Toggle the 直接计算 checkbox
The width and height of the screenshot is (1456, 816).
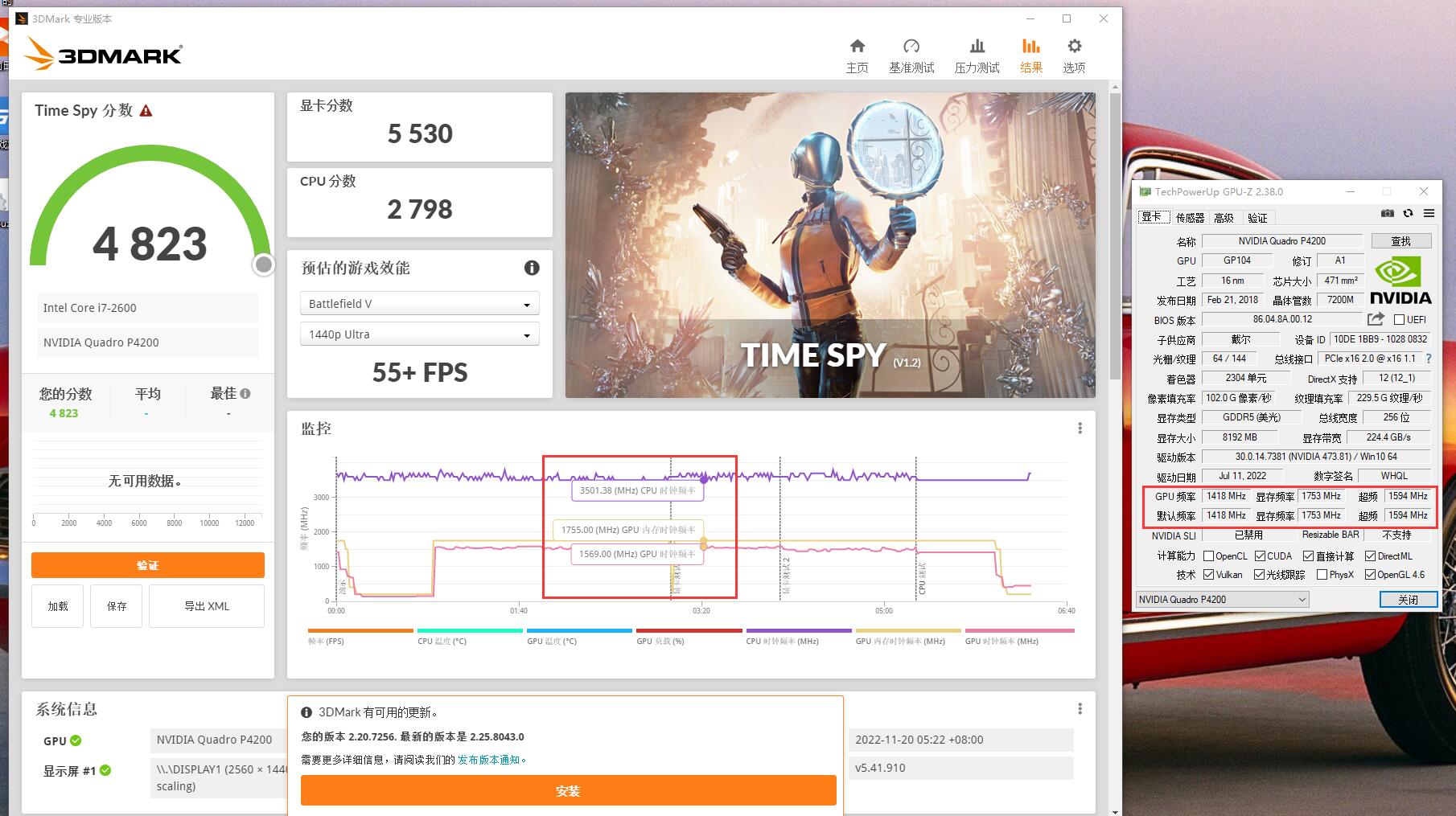click(x=1309, y=556)
